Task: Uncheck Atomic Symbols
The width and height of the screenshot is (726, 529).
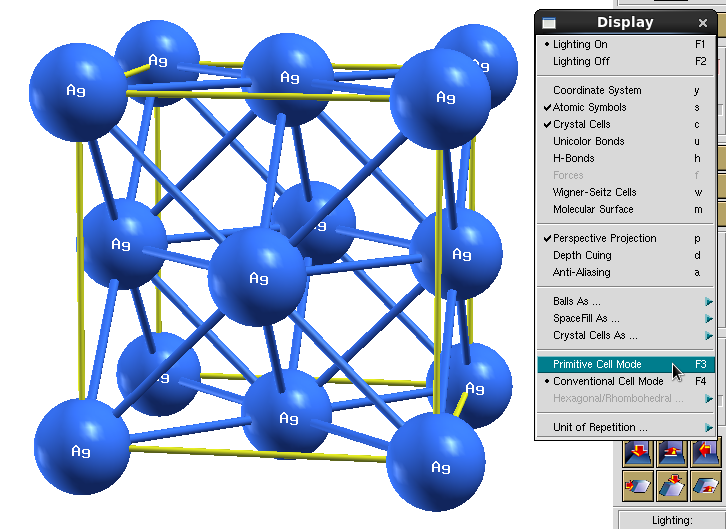Action: [x=626, y=107]
